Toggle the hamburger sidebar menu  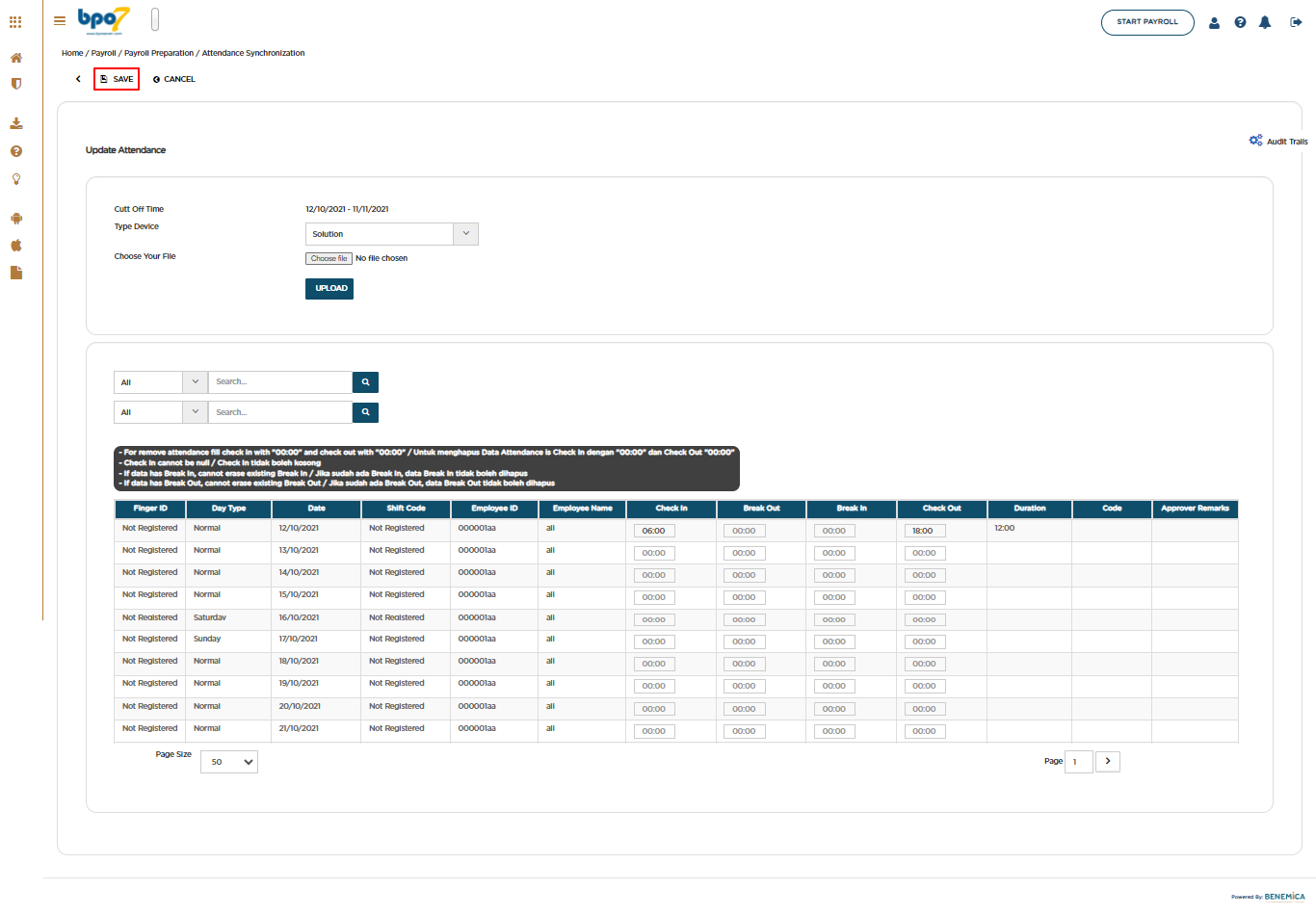[60, 20]
